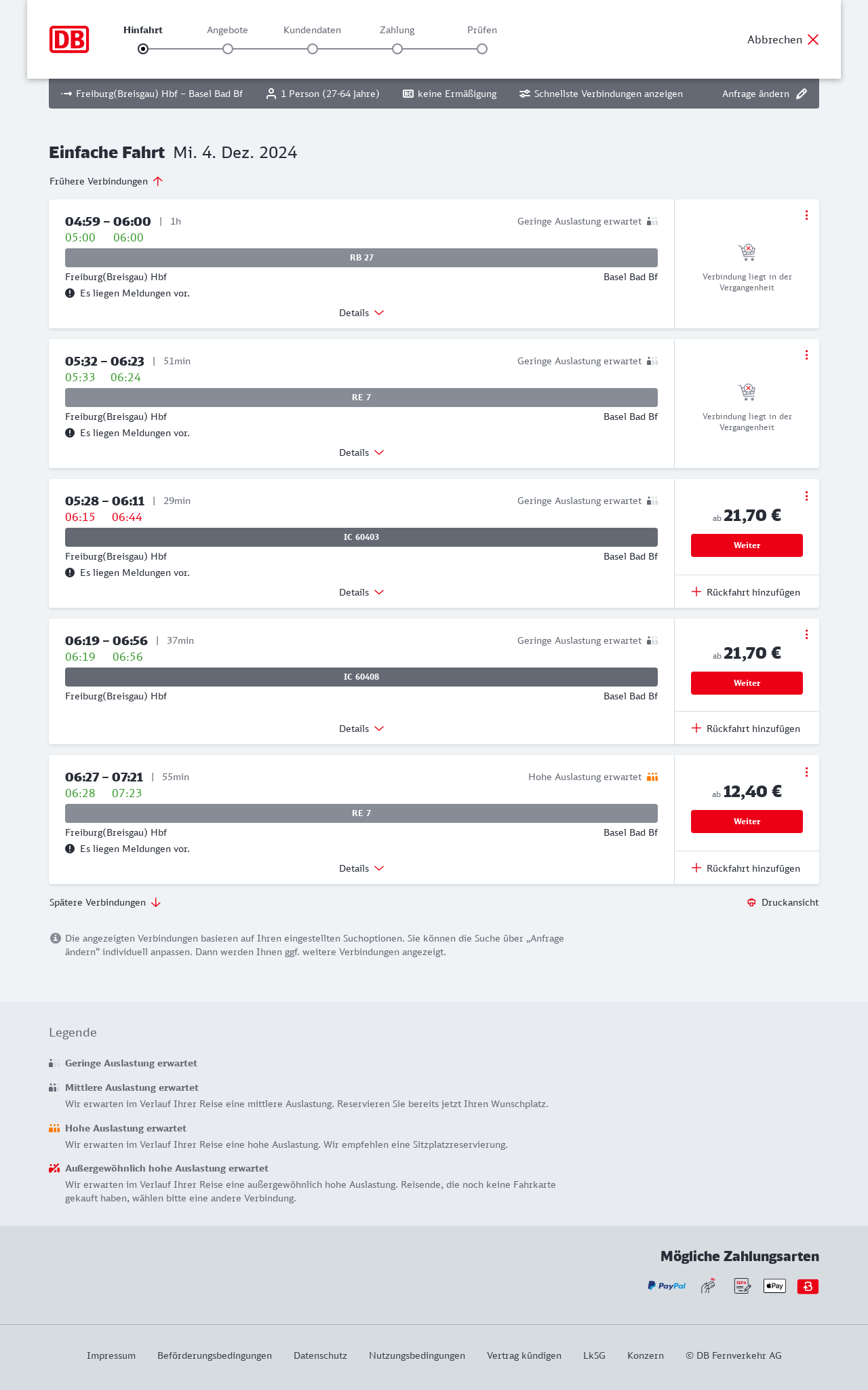The image size is (868, 1390).
Task: Select the Angebote step in progress bar
Action: click(228, 49)
